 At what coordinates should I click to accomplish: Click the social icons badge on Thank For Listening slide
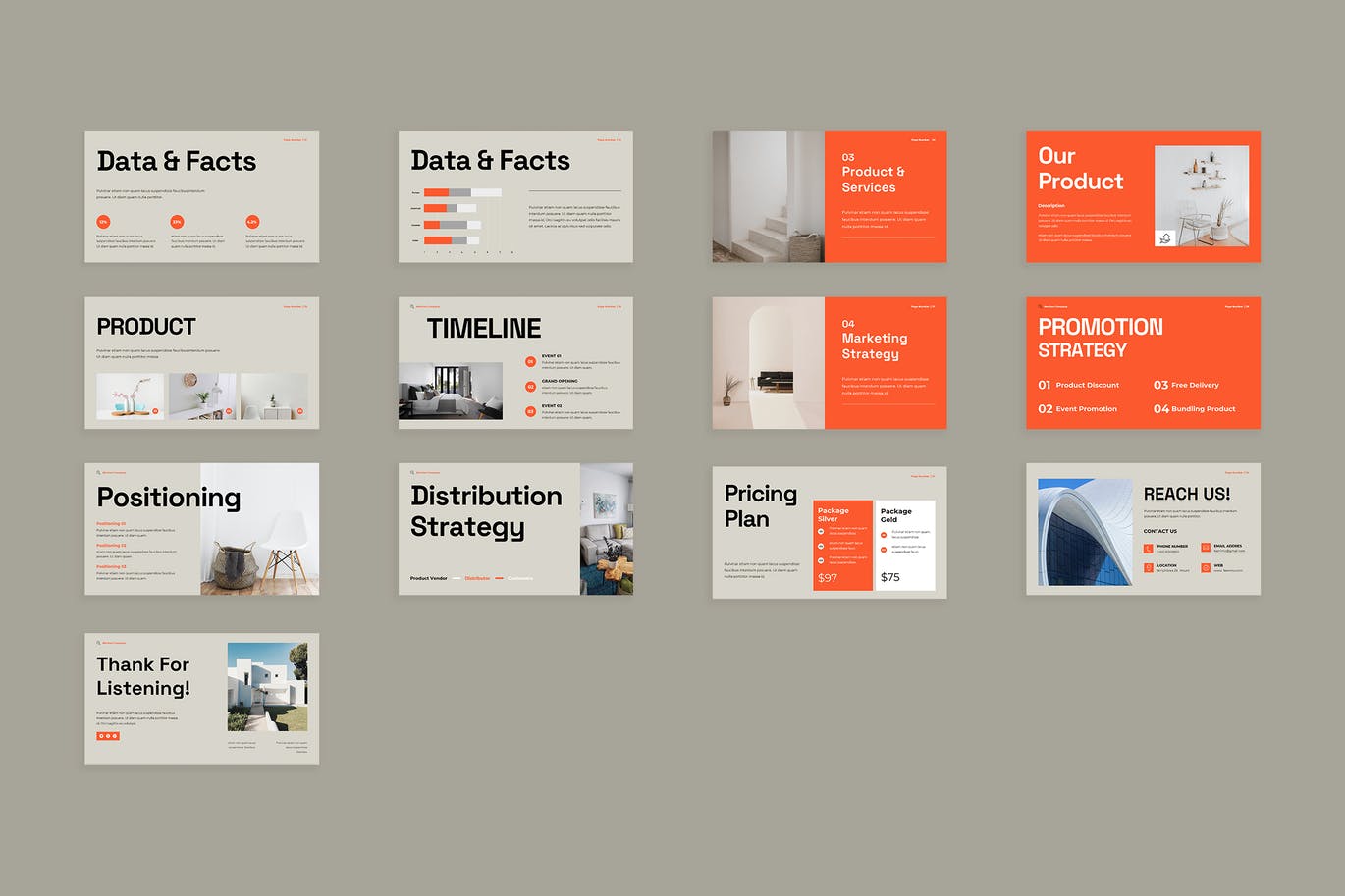click(108, 735)
